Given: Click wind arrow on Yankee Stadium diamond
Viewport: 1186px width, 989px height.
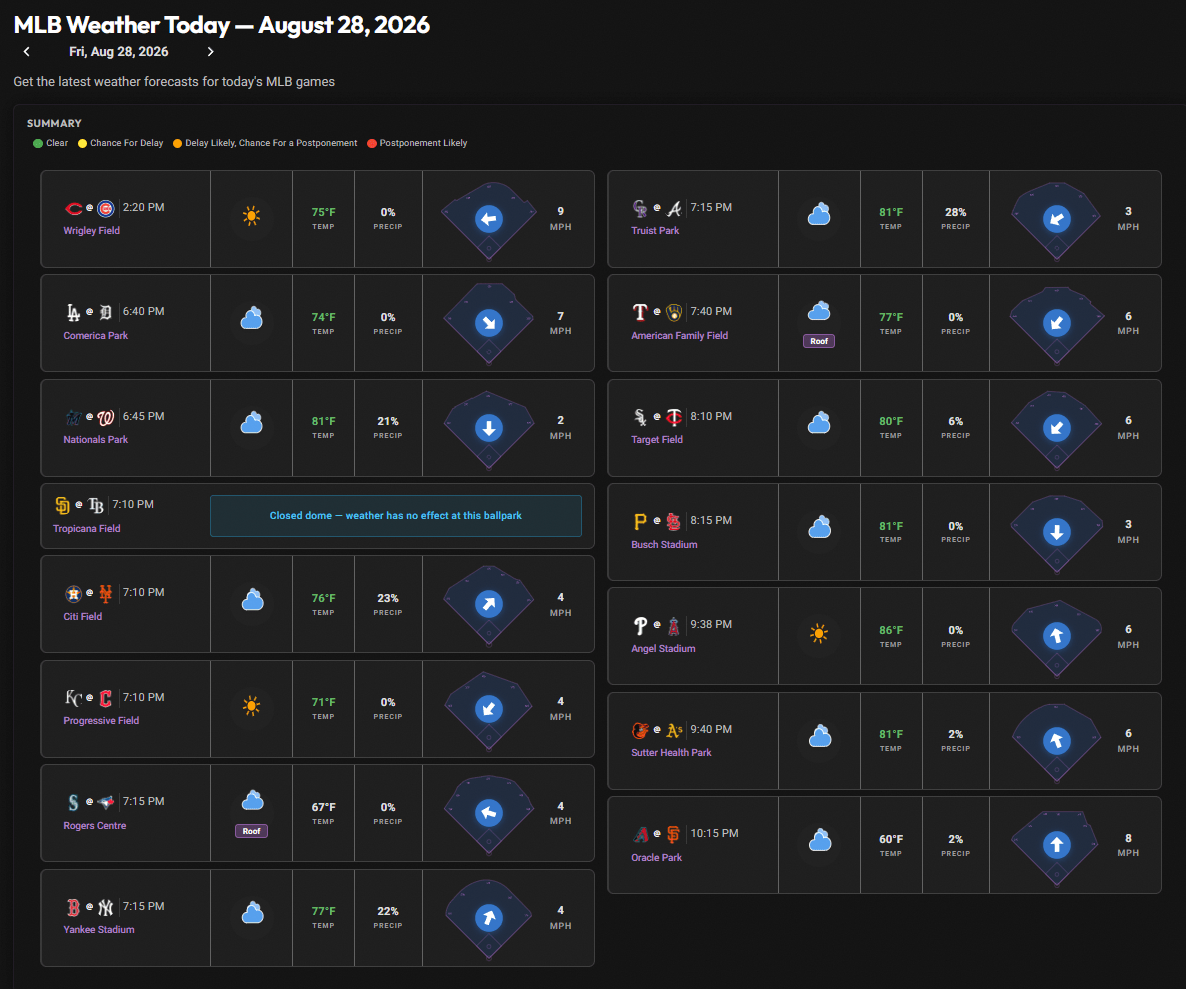Looking at the screenshot, I should click(x=489, y=918).
